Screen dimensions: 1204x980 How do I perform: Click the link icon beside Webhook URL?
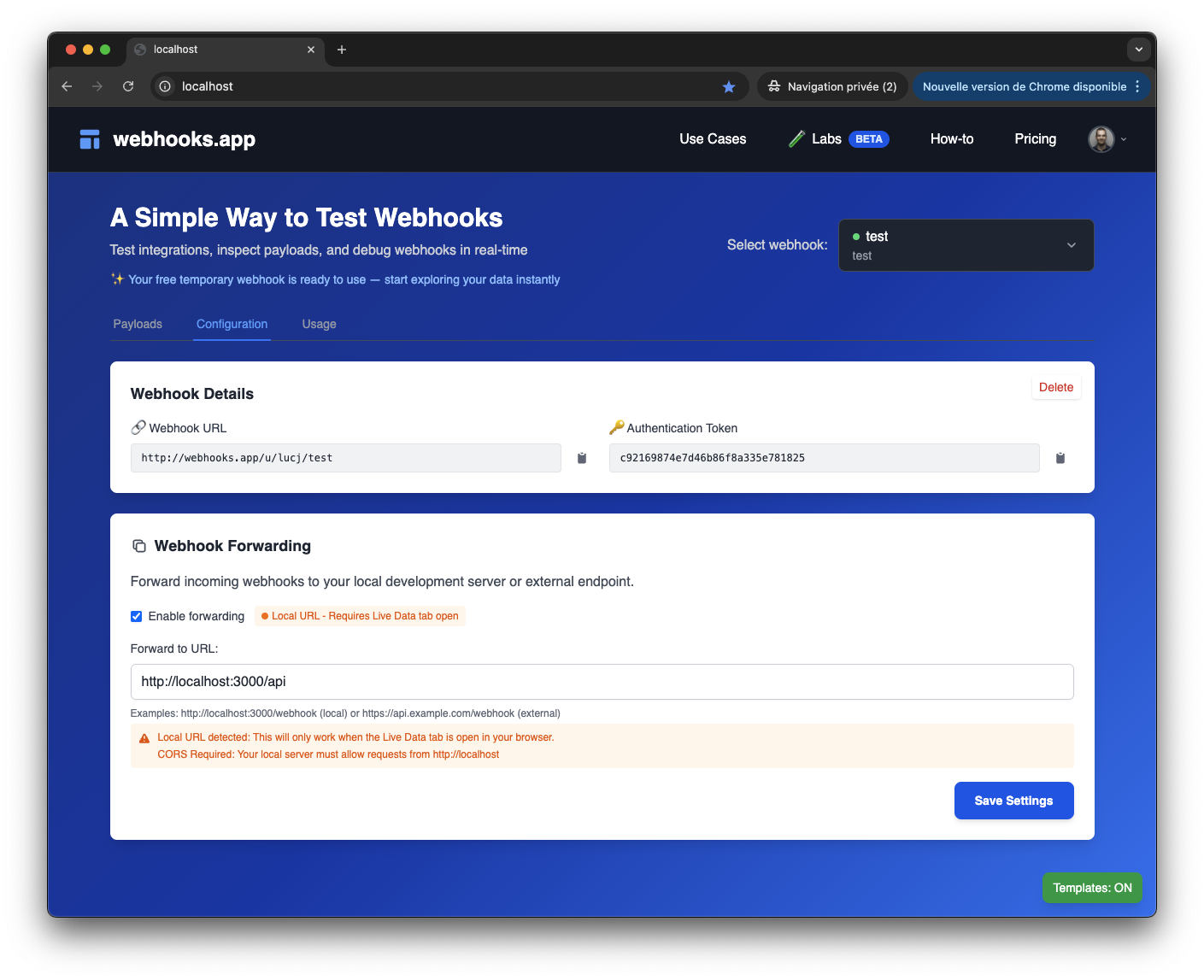coord(138,427)
